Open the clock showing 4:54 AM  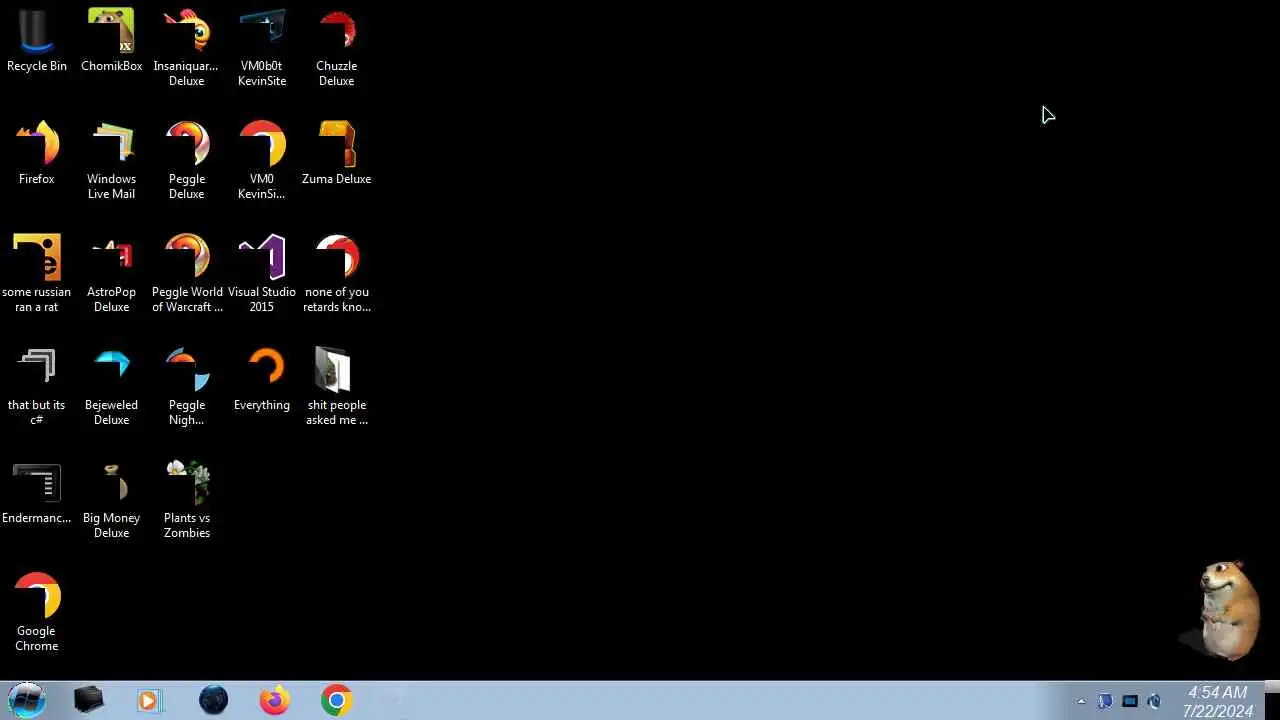coord(1217,701)
